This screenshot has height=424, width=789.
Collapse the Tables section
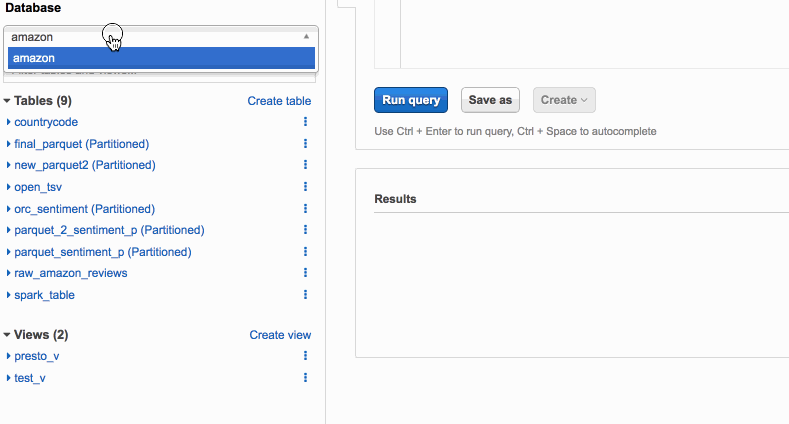click(x=7, y=101)
